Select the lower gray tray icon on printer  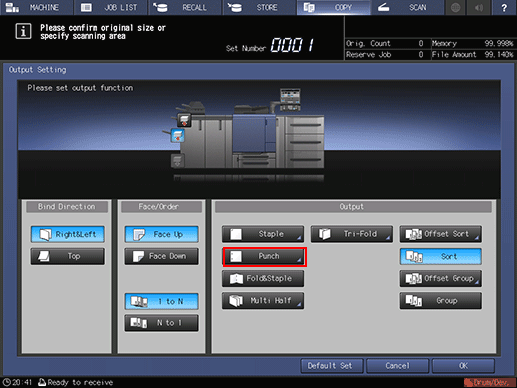177,161
